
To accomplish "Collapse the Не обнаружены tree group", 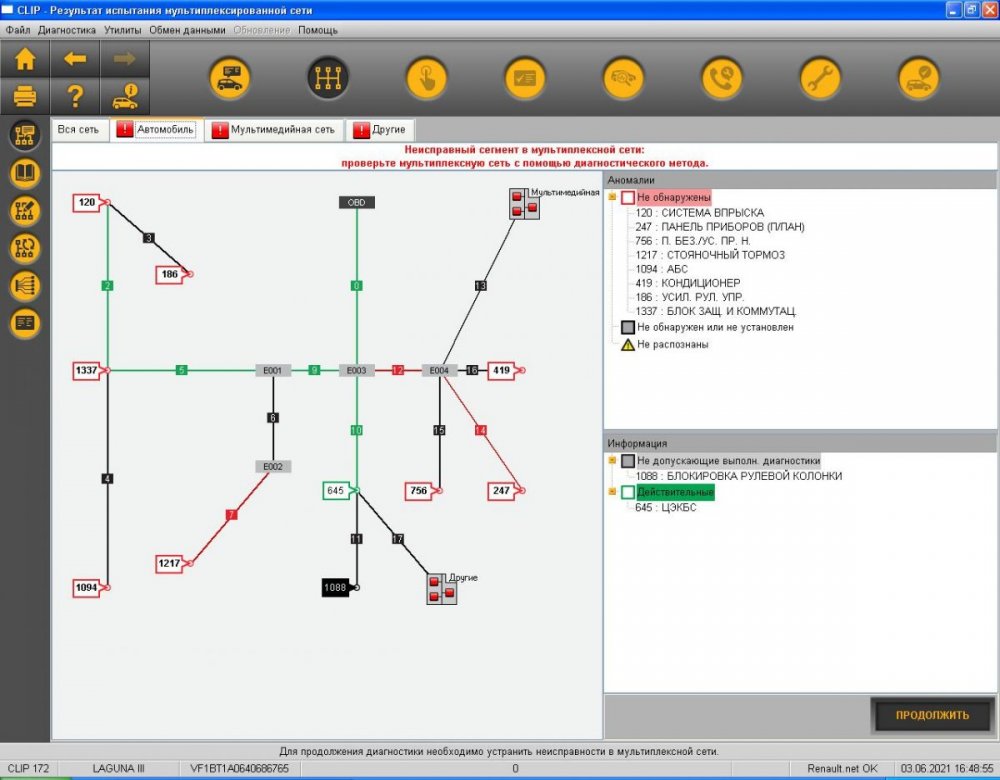I will pyautogui.click(x=612, y=197).
